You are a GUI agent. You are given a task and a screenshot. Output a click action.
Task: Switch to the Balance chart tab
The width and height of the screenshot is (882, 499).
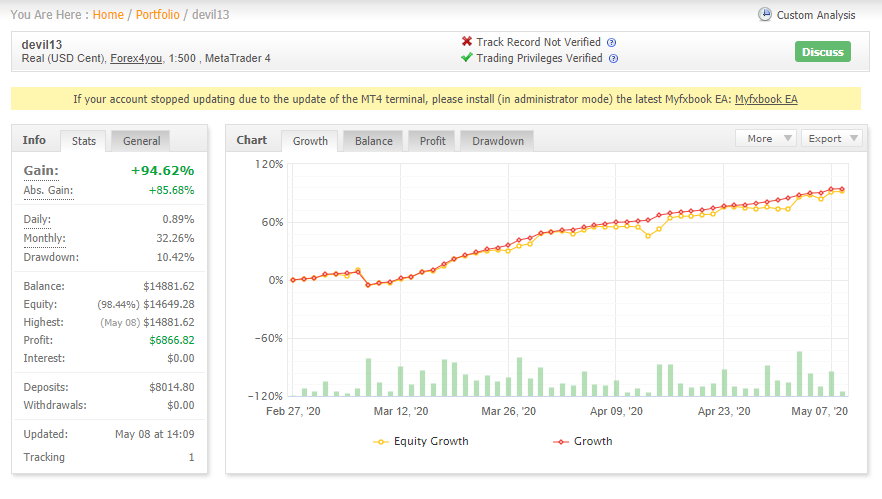click(x=374, y=141)
